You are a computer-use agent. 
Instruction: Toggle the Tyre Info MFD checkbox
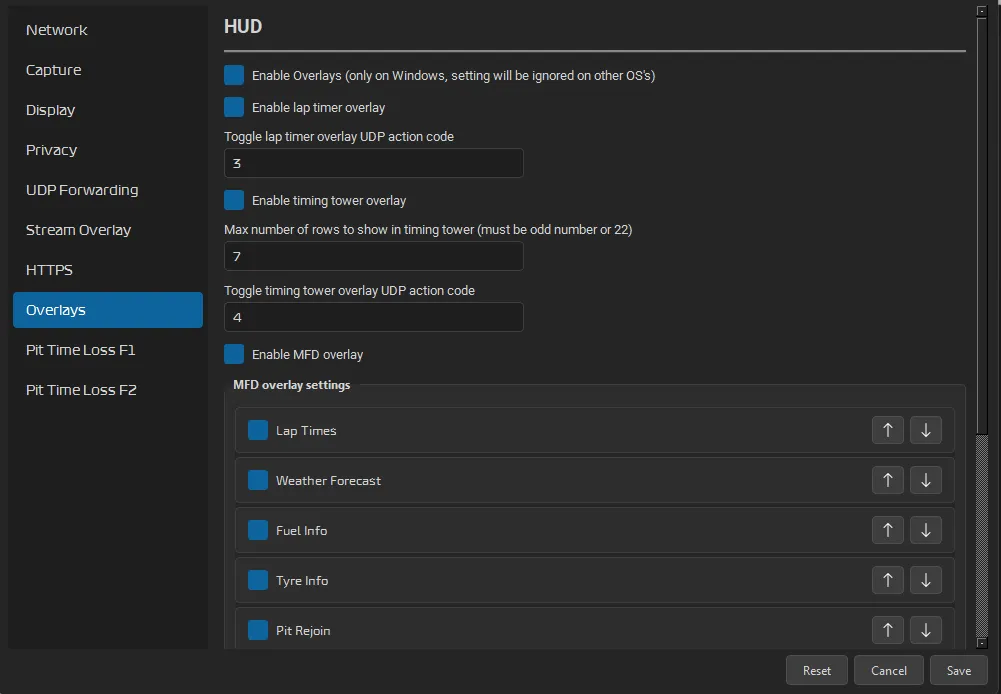point(258,580)
